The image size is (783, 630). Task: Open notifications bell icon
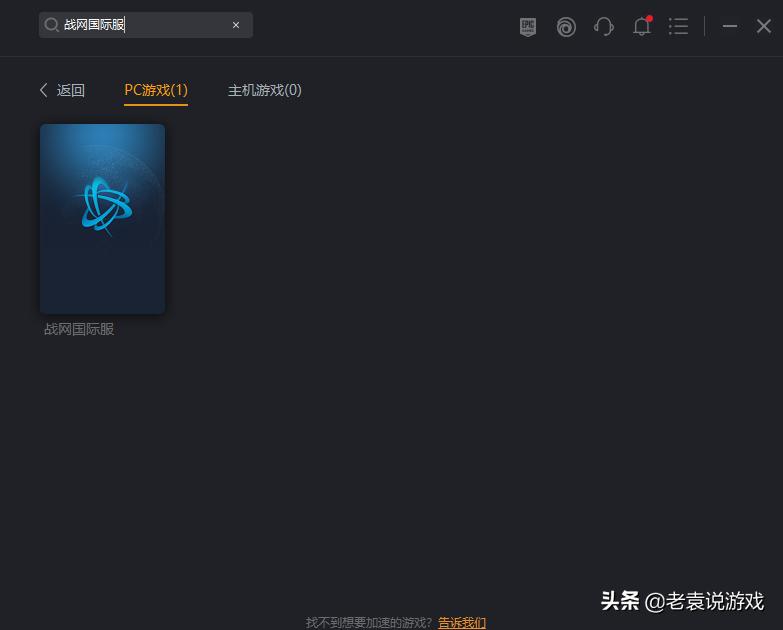(642, 26)
